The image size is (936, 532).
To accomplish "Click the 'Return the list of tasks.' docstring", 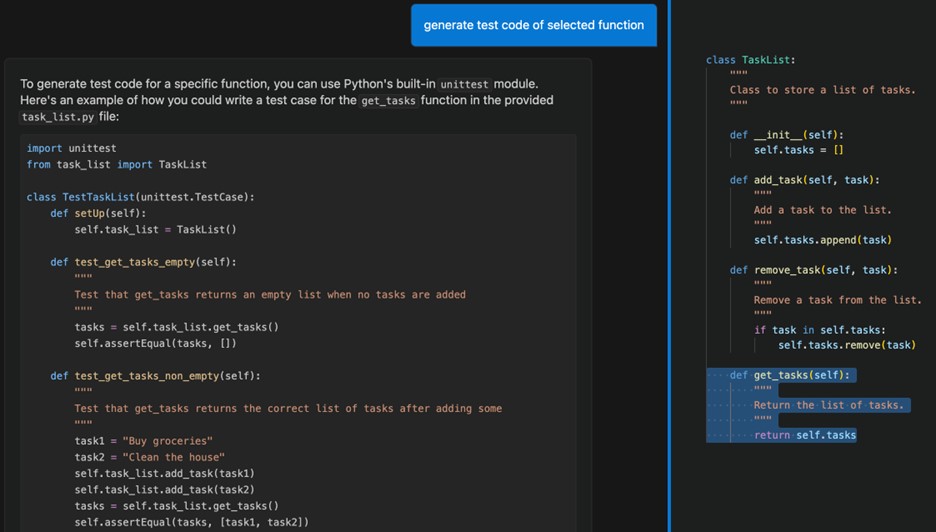I will (x=828, y=405).
